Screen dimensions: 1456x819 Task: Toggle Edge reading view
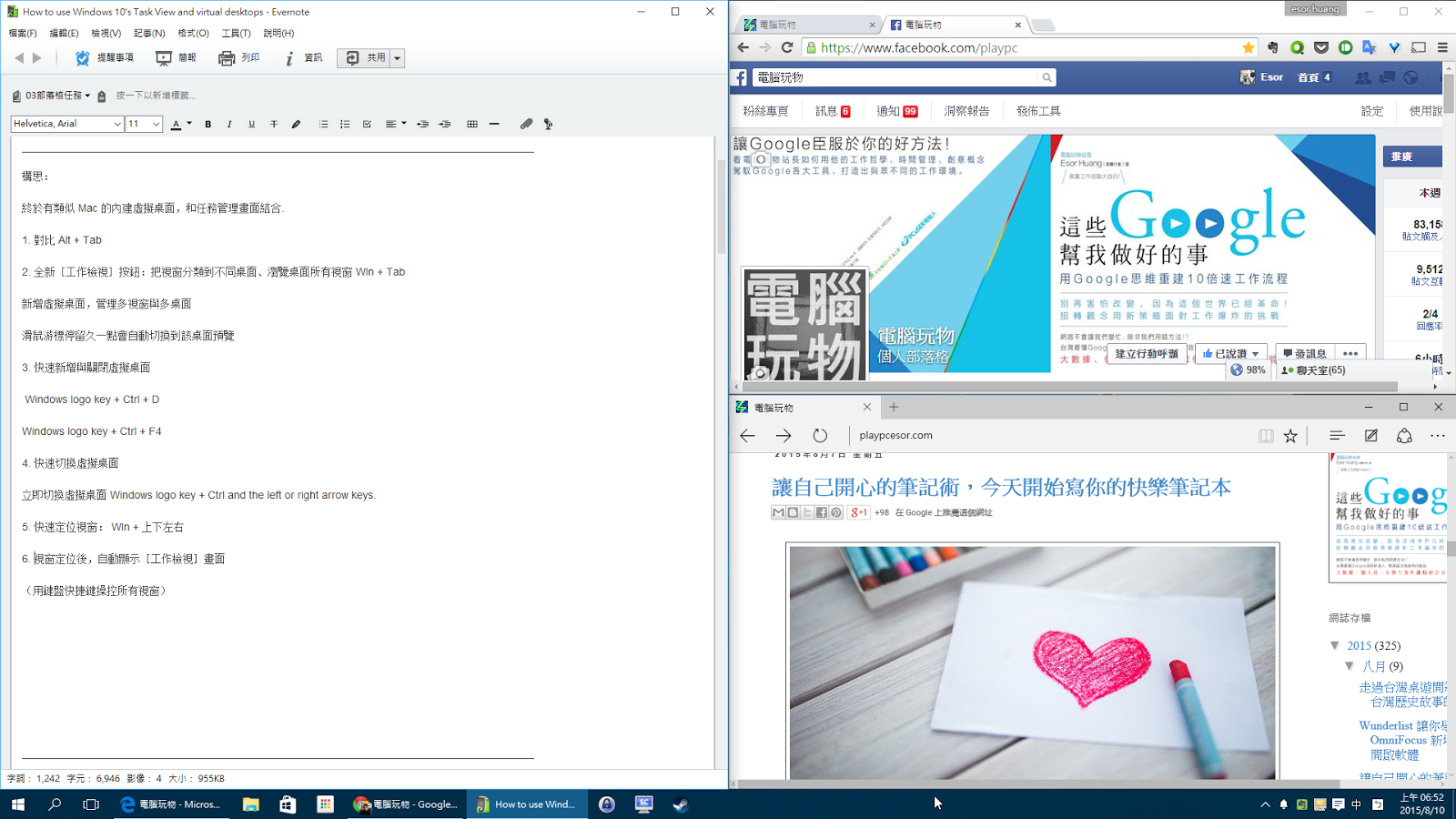pos(1266,436)
